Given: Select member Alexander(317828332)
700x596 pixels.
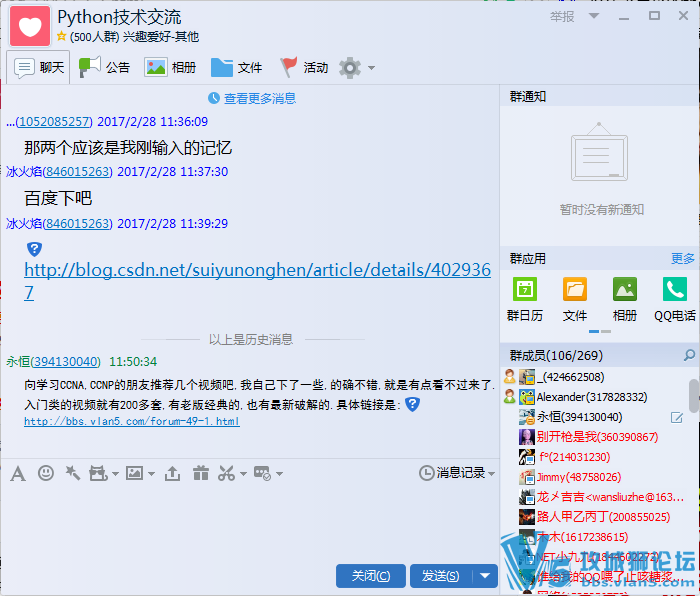Looking at the screenshot, I should (x=592, y=397).
